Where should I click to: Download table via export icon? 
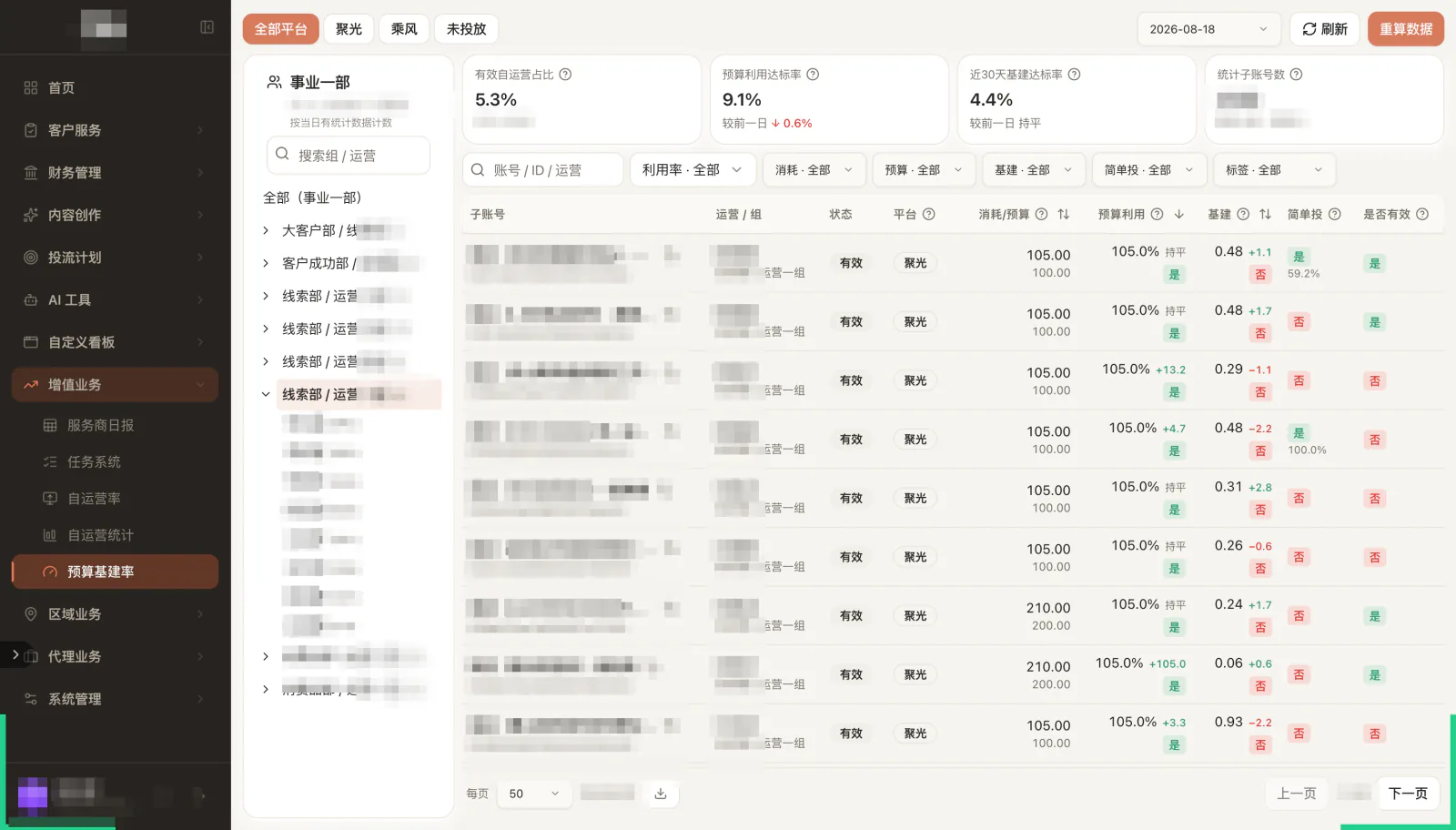(661, 794)
